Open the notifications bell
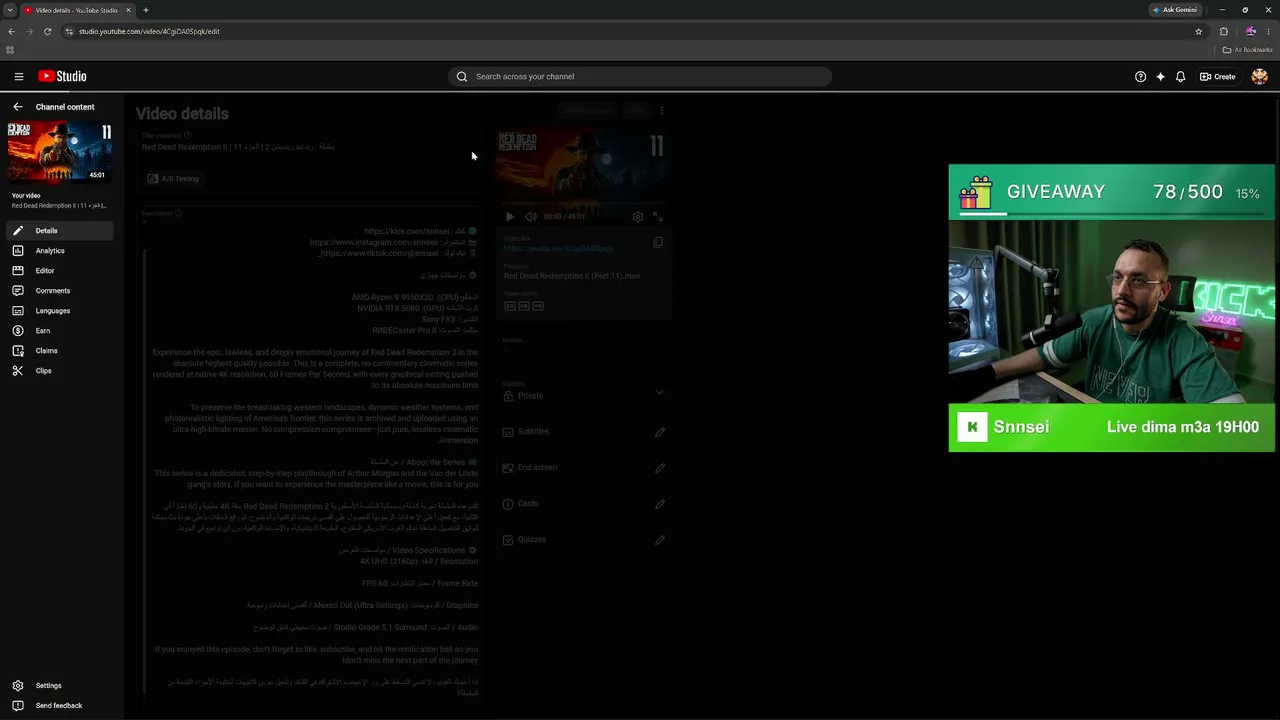The height and width of the screenshot is (720, 1280). (1180, 76)
